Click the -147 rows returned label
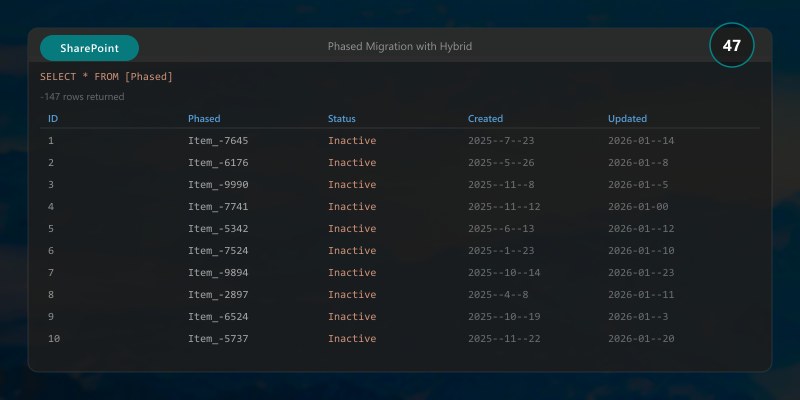This screenshot has width=800, height=400. pos(82,96)
